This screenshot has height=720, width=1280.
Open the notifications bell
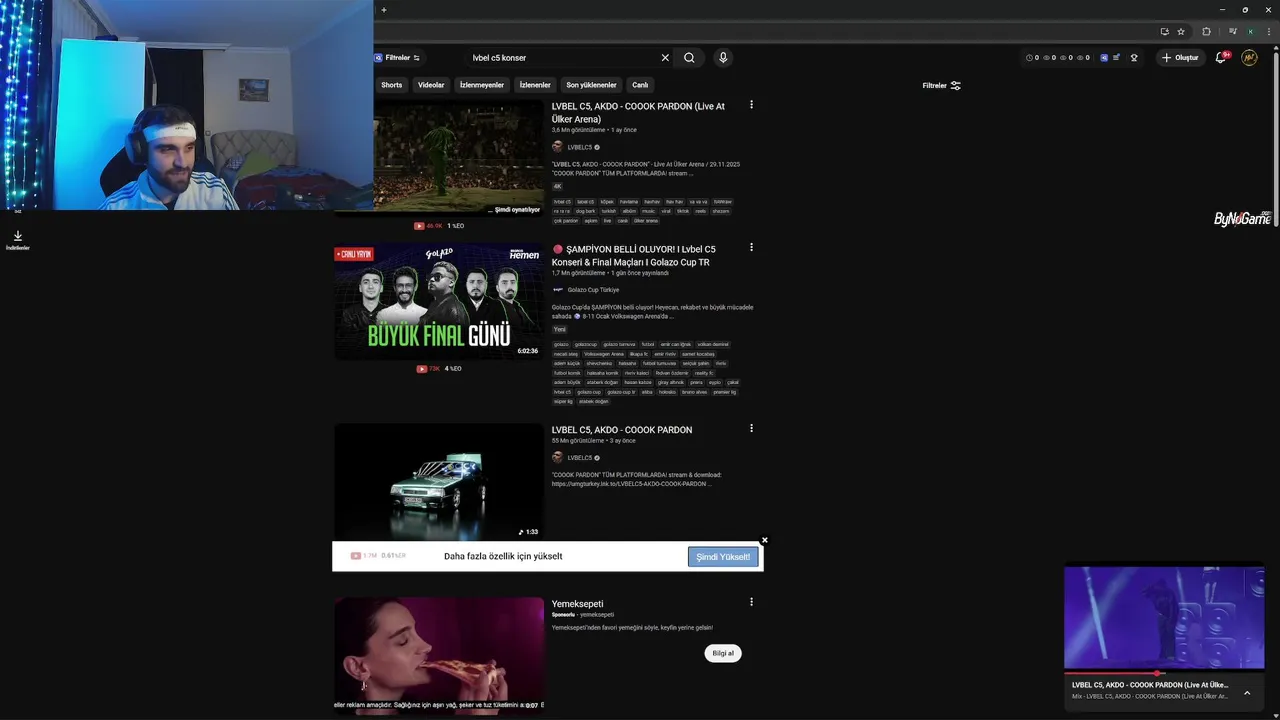[x=1221, y=58]
